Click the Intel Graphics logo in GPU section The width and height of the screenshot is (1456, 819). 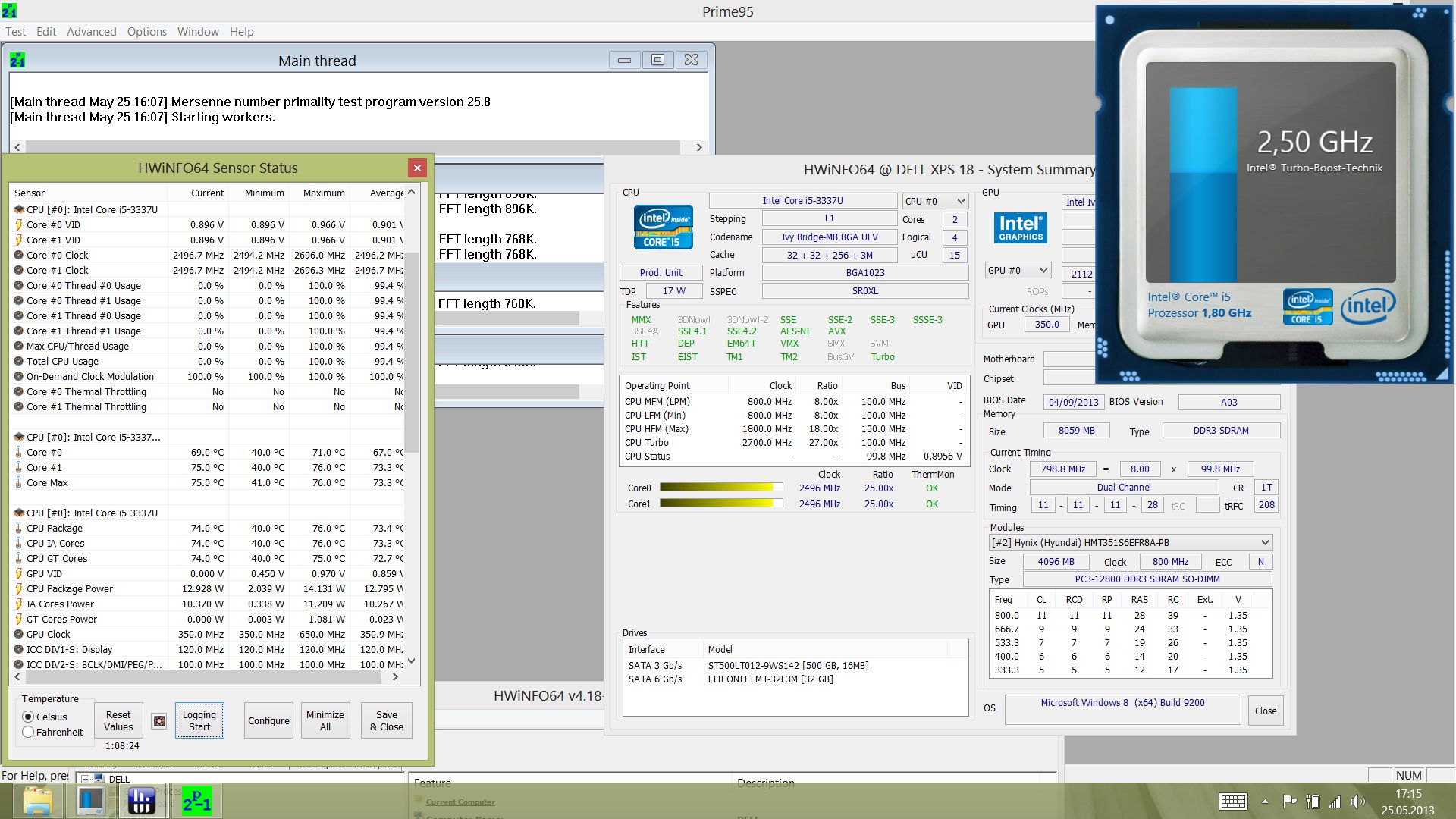[x=1021, y=227]
